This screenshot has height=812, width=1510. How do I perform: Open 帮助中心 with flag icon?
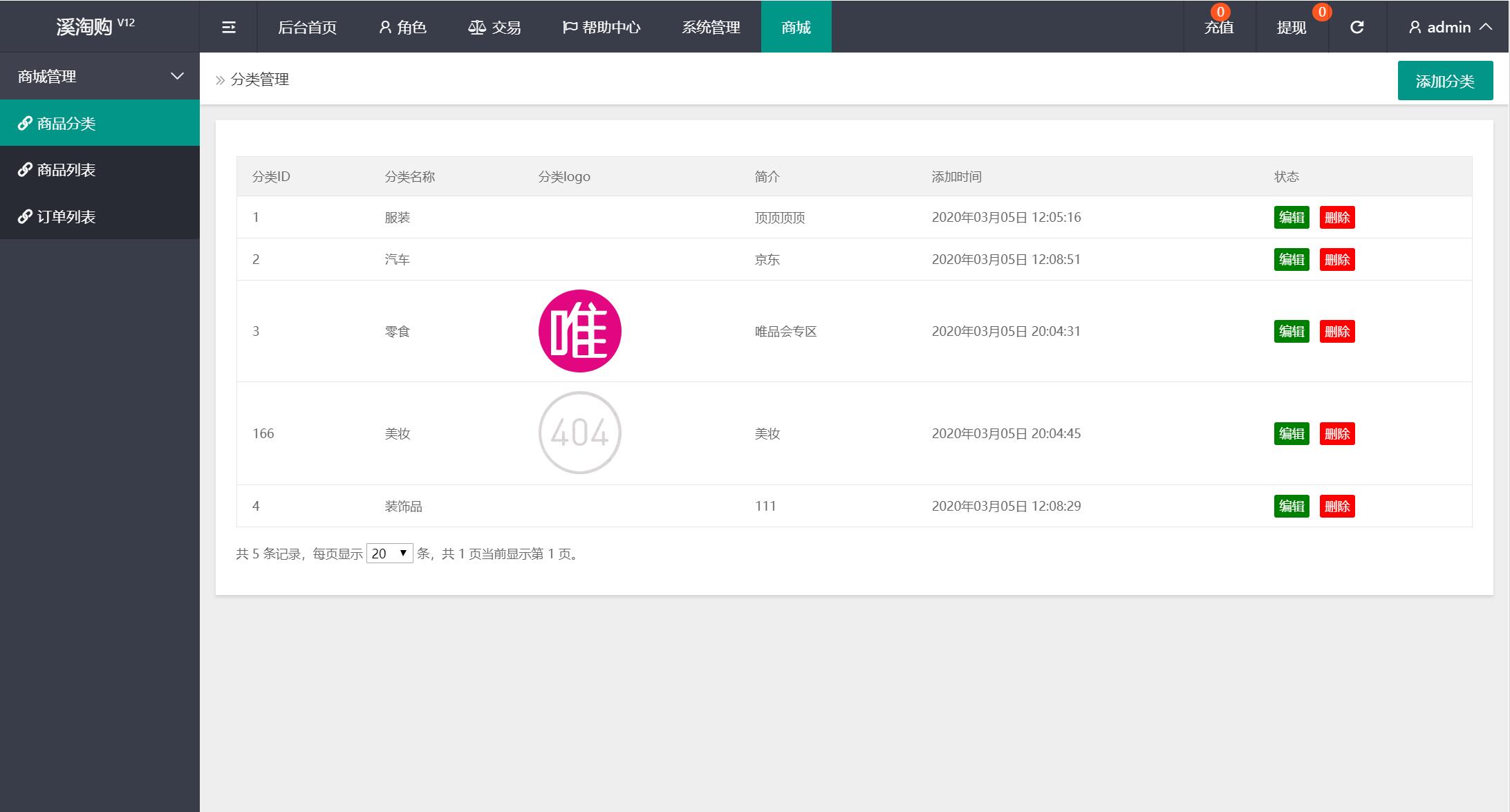(601, 27)
